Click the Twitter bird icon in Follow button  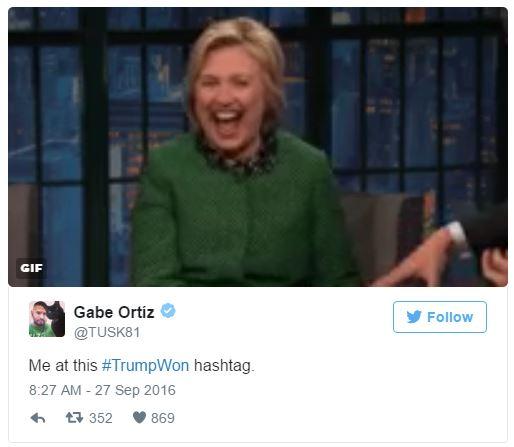(x=414, y=317)
